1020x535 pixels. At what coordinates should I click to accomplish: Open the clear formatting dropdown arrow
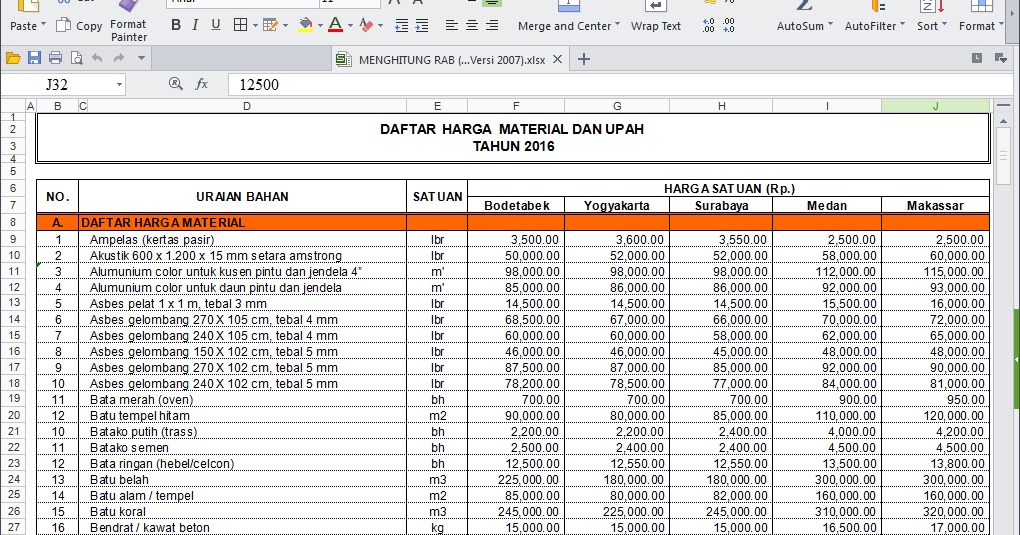(381, 26)
